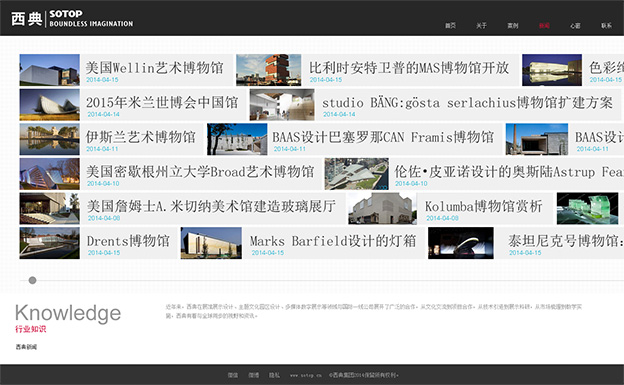Open BAAS设计巴塞罗那CAN Framis博物馆 article
This screenshot has width=624, height=385.
(383, 137)
